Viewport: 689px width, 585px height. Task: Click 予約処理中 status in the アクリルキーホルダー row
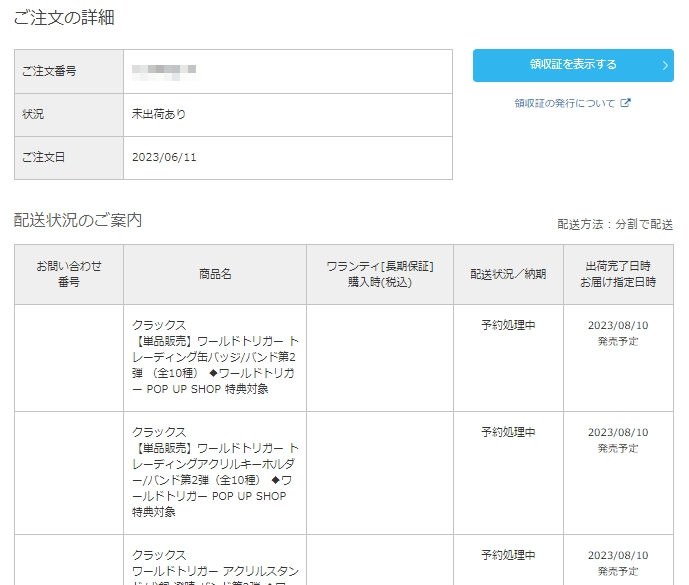pos(508,432)
